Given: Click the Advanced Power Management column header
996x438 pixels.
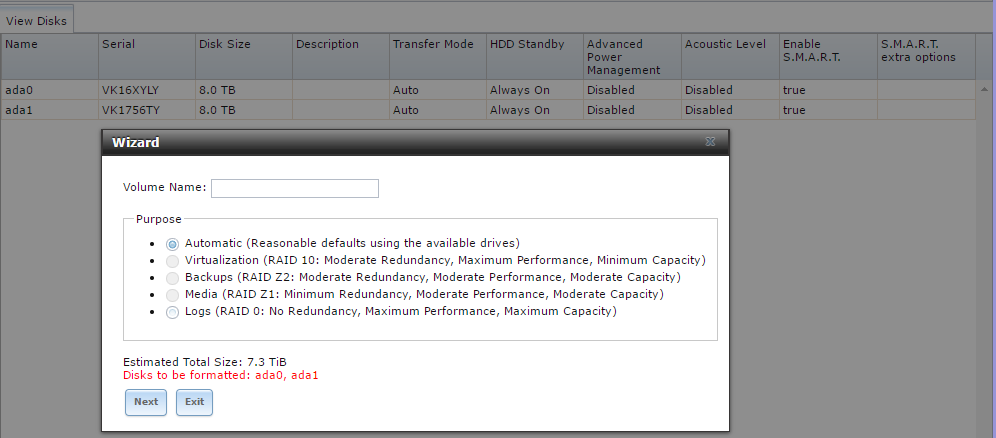Looking at the screenshot, I should tap(632, 56).
